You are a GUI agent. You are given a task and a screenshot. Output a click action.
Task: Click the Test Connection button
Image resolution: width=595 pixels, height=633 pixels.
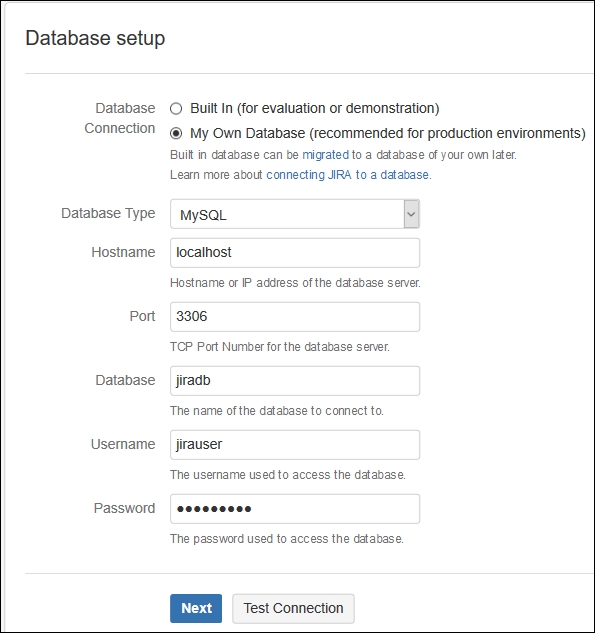[x=293, y=608]
